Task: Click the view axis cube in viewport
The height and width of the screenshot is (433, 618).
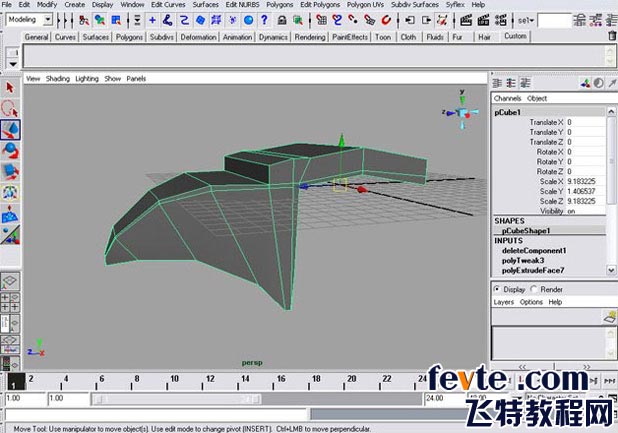Action: (x=462, y=113)
